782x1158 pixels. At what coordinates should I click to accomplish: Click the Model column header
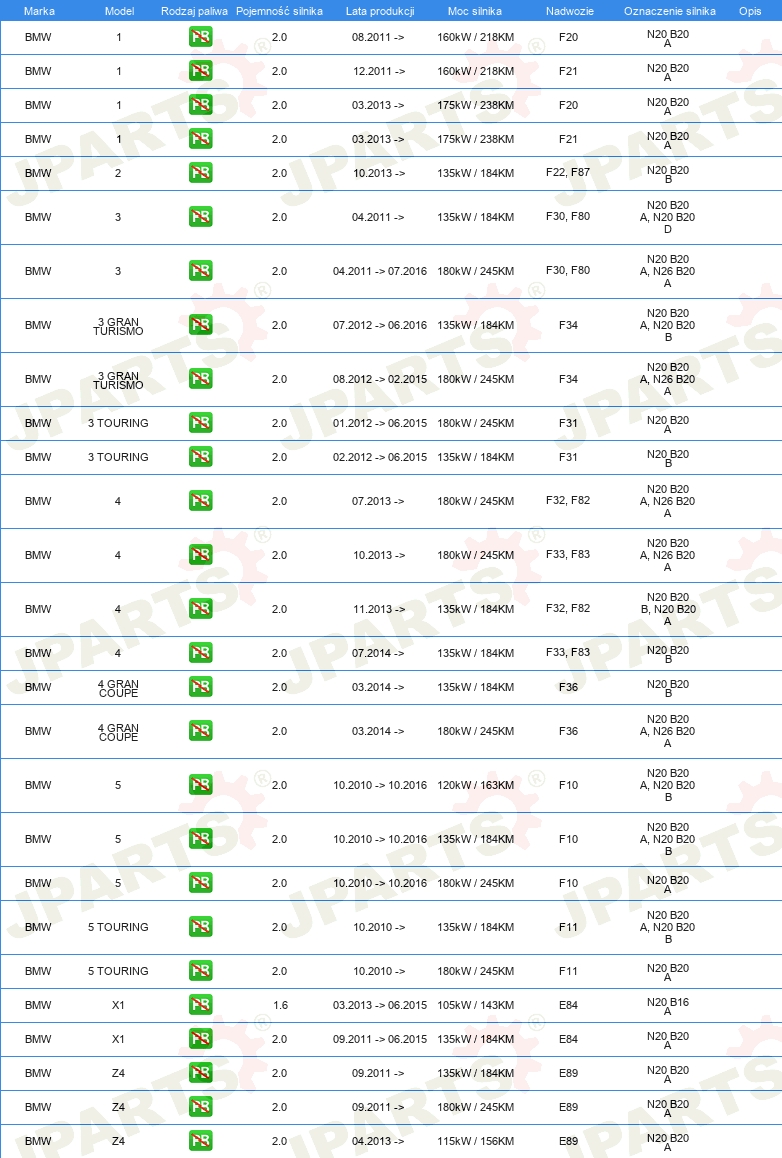click(x=120, y=11)
